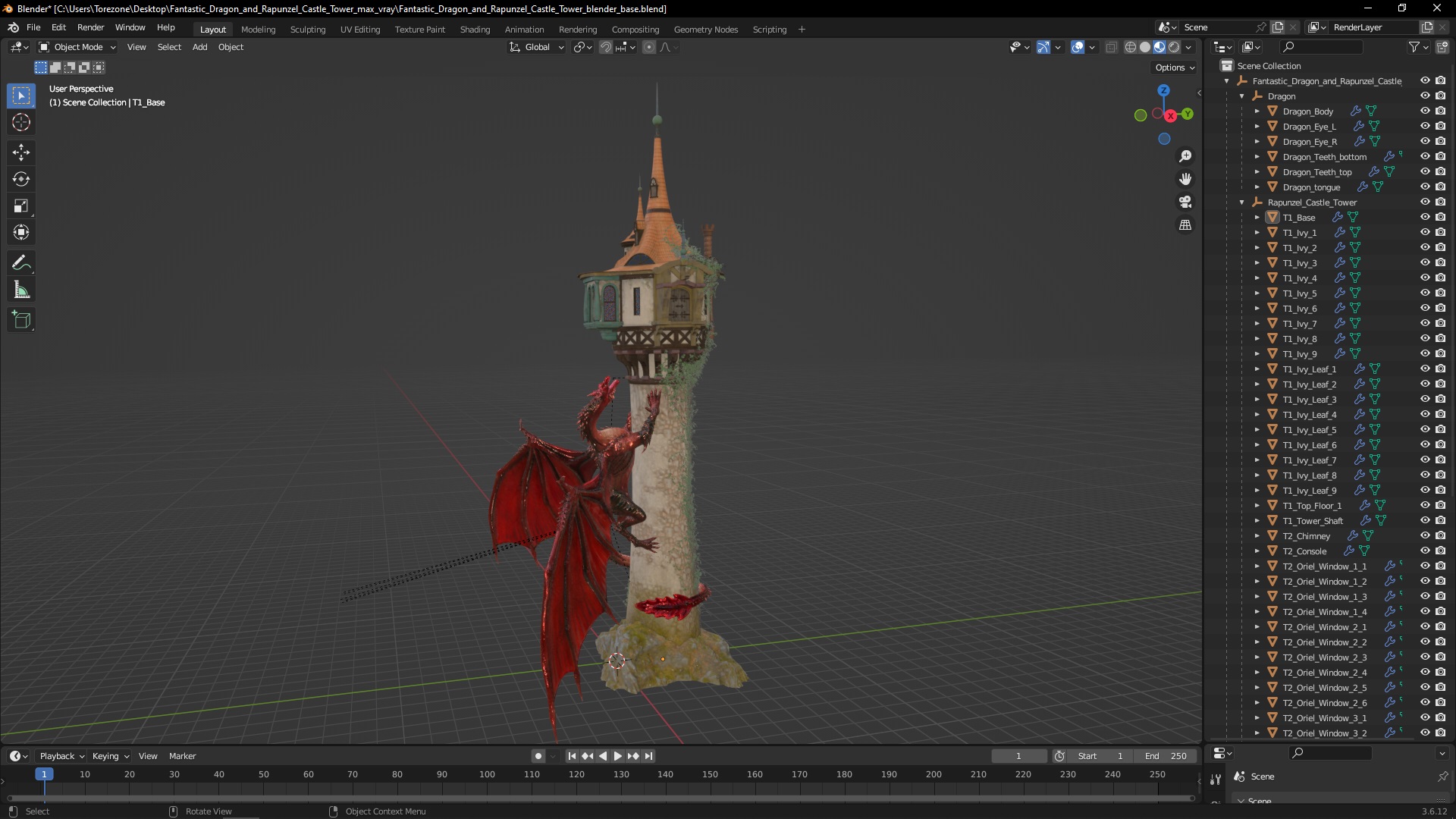The width and height of the screenshot is (1456, 819).
Task: Click the frame 1 playhead marker
Action: click(44, 774)
